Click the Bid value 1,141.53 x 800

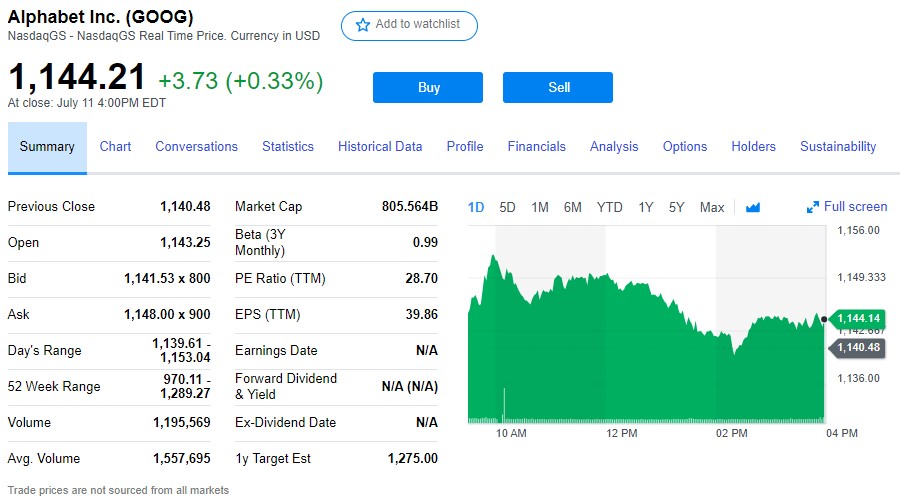[x=167, y=278]
